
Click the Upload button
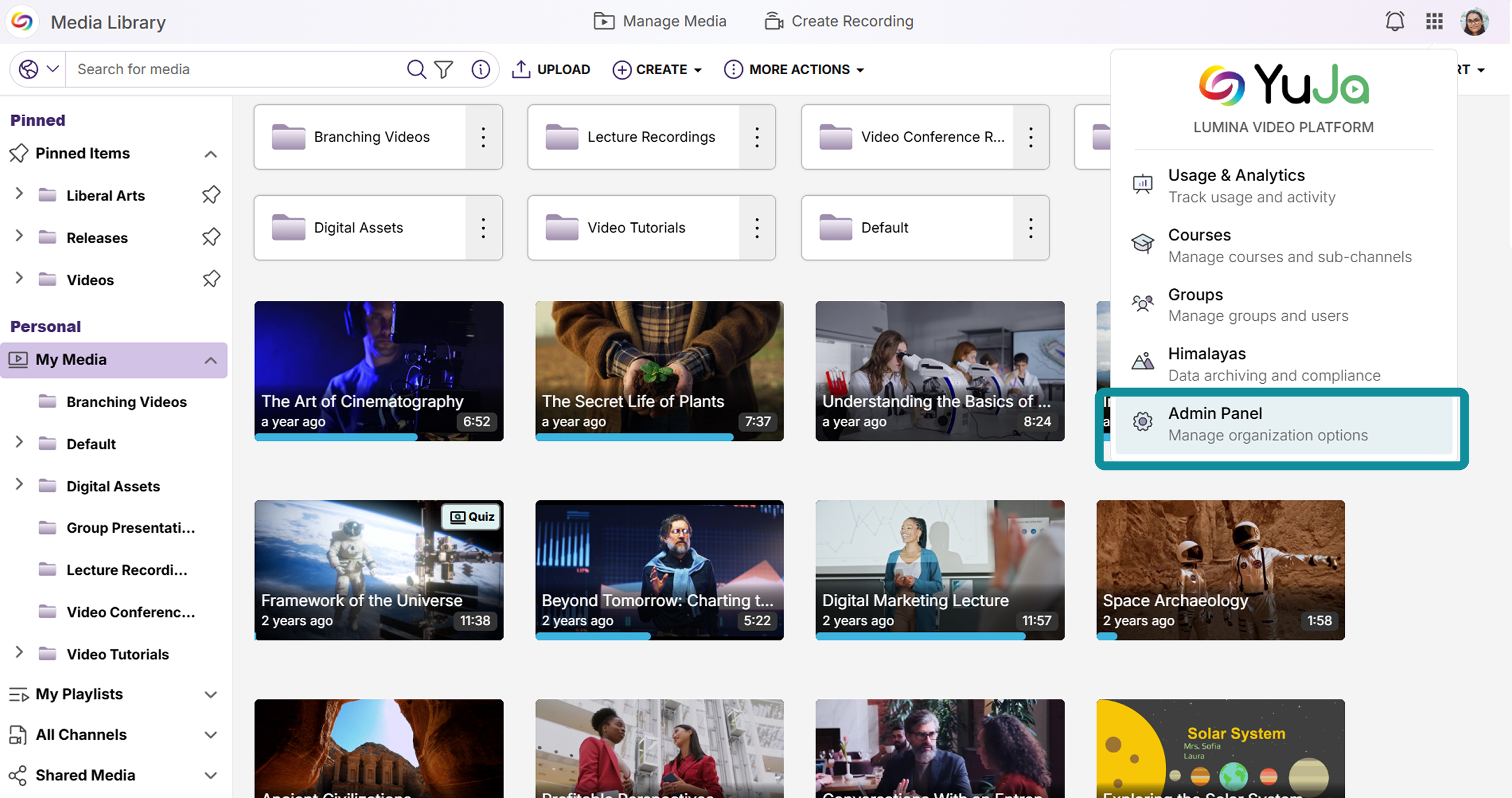coord(551,69)
